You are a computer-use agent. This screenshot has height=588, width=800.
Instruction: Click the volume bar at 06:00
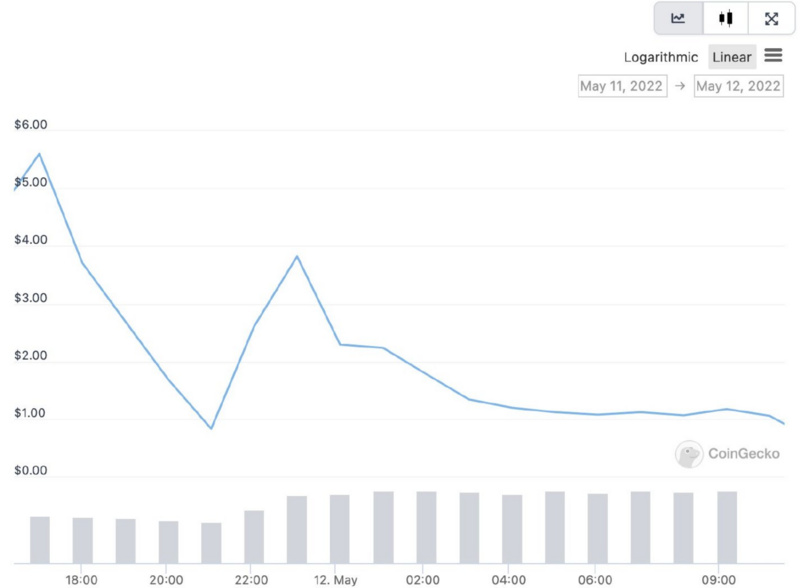[x=598, y=528]
